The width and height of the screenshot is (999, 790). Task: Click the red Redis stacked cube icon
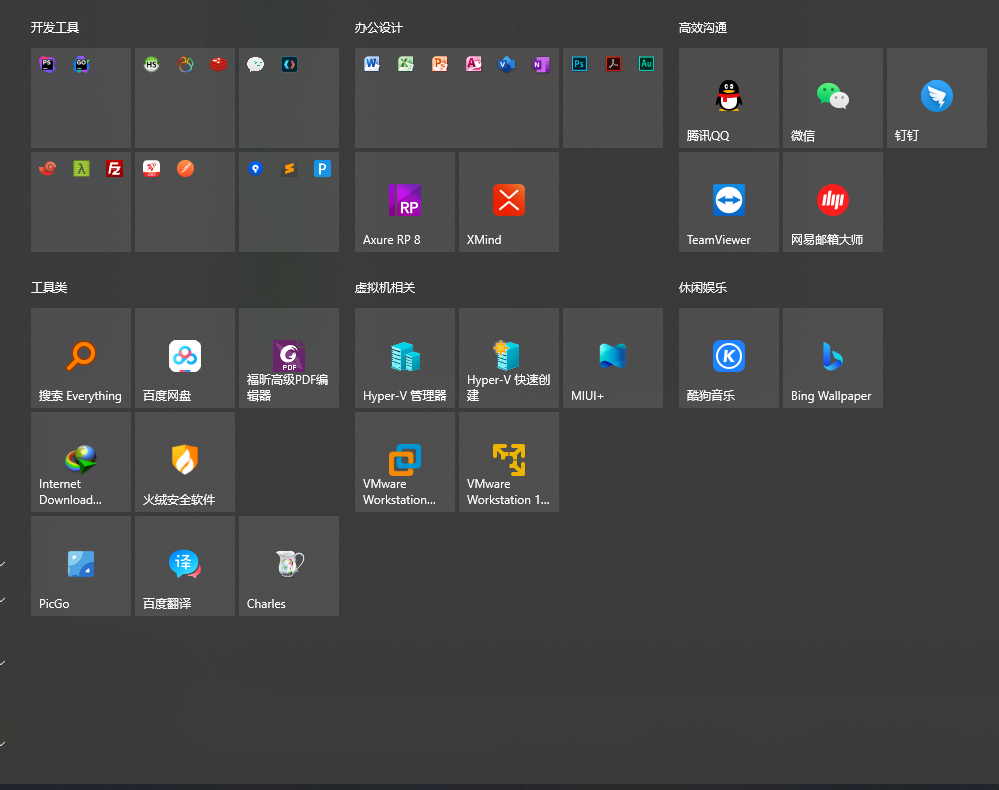coord(219,64)
